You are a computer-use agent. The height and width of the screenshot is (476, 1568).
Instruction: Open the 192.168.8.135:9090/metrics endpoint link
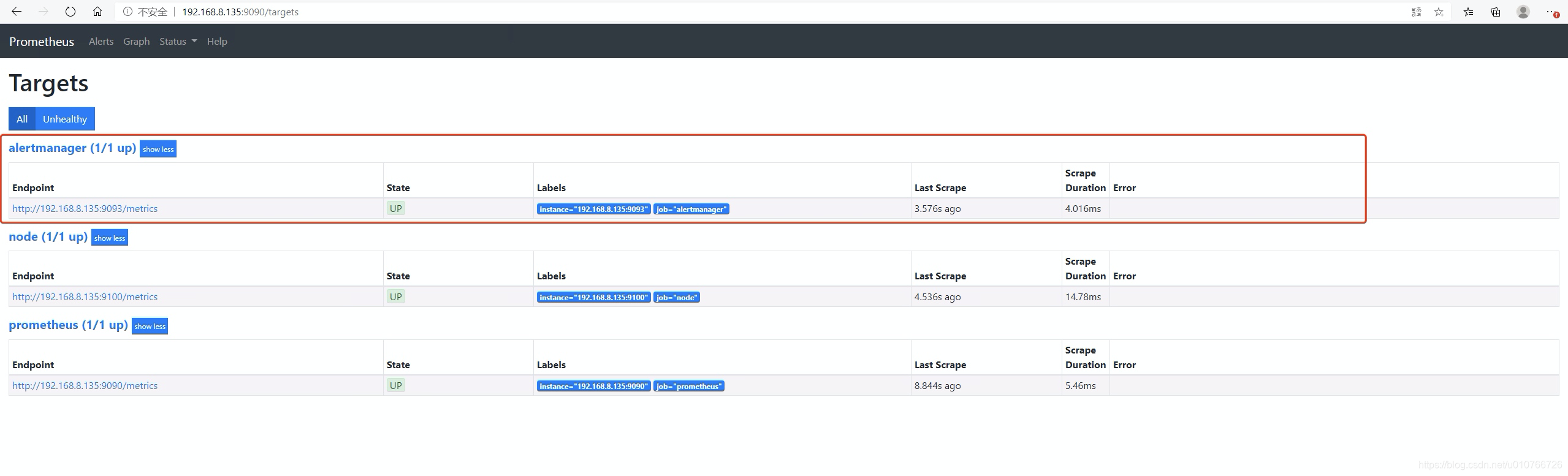coord(85,385)
